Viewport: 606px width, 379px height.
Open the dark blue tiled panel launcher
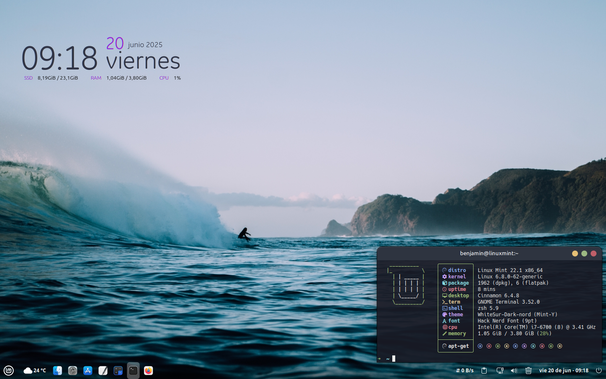(x=118, y=371)
